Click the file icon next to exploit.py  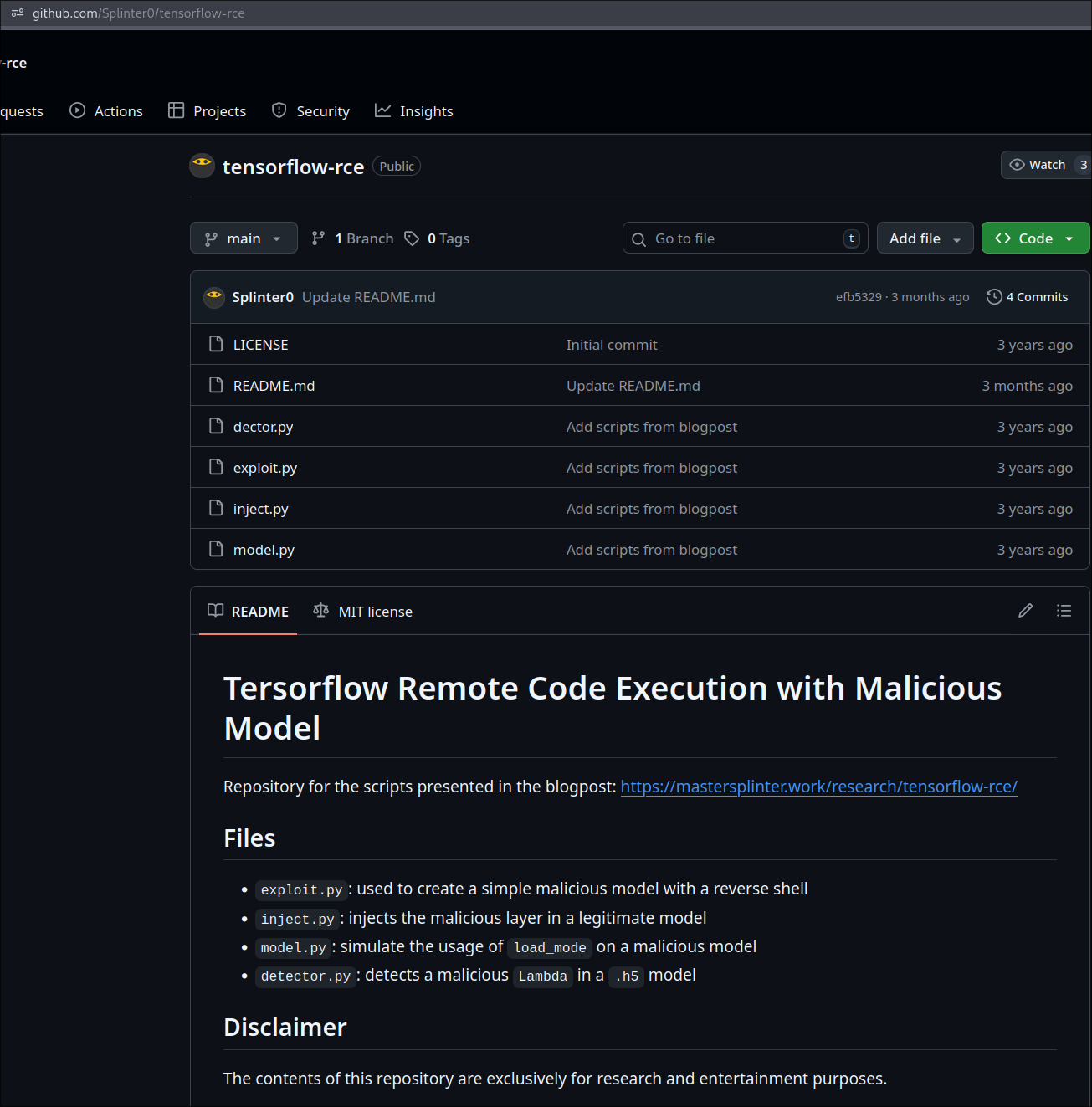click(x=216, y=467)
